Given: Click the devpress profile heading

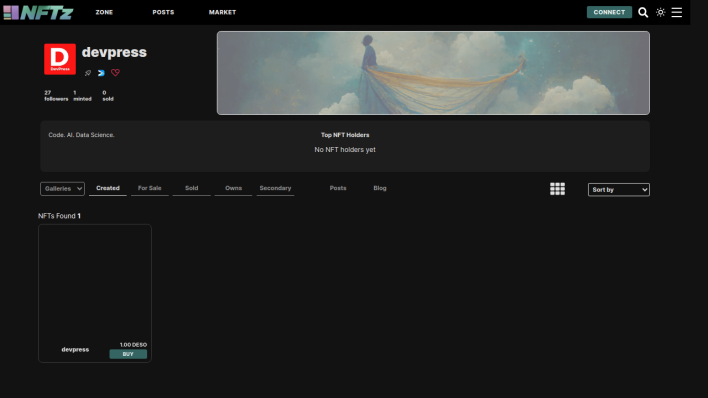Looking at the screenshot, I should tap(114, 52).
